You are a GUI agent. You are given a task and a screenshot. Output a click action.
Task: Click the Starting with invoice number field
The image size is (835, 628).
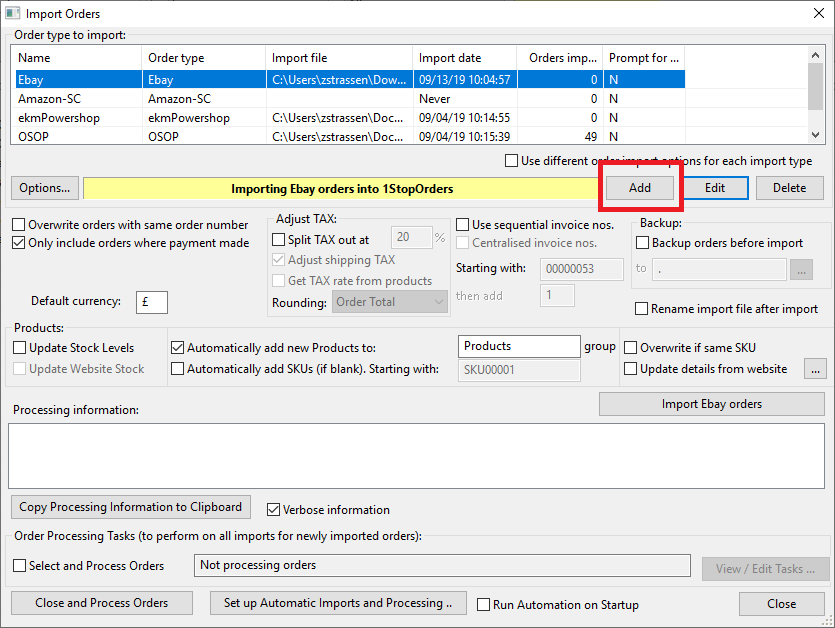pyautogui.click(x=582, y=269)
